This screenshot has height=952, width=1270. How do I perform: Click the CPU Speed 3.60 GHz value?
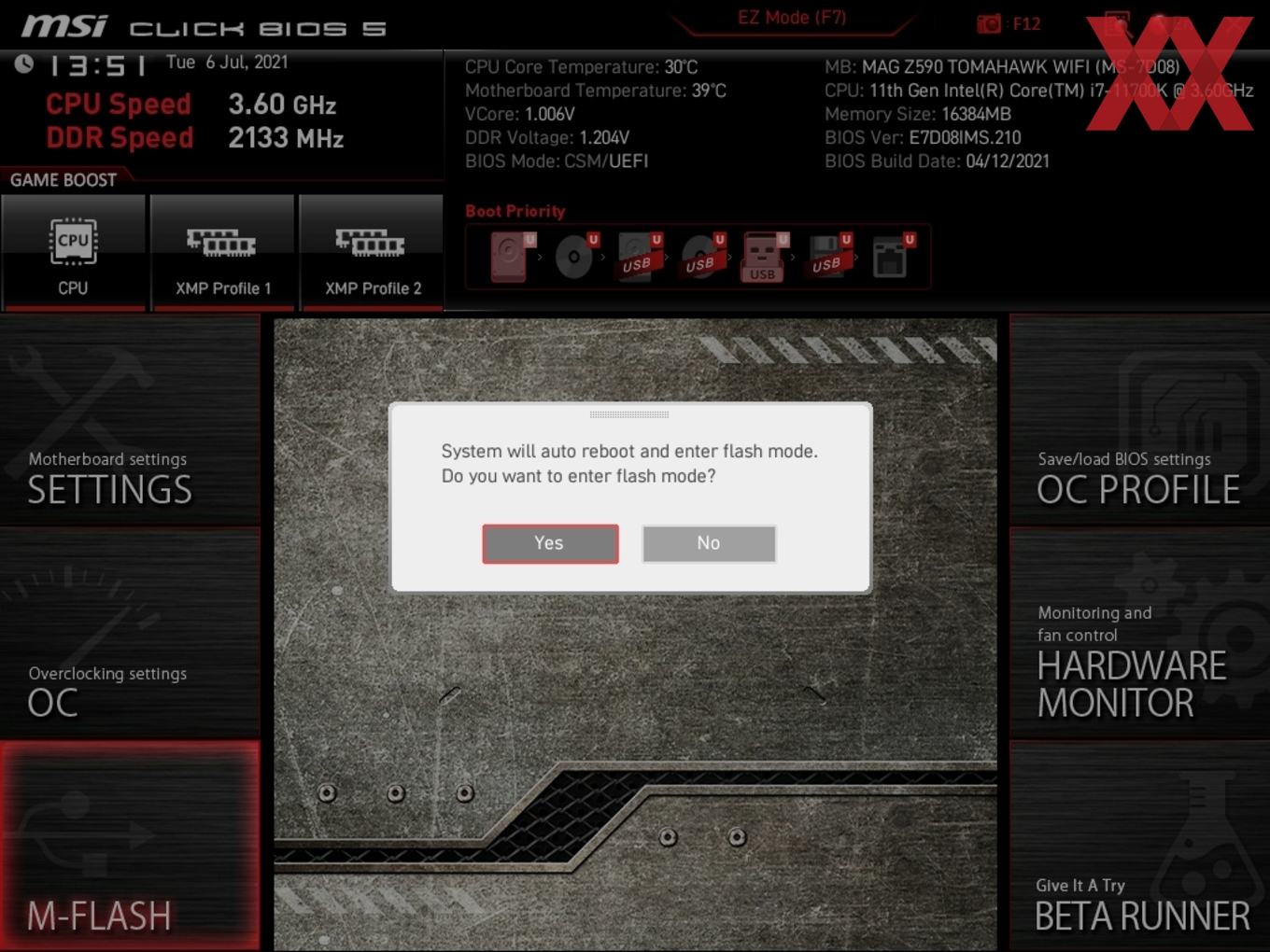click(282, 104)
